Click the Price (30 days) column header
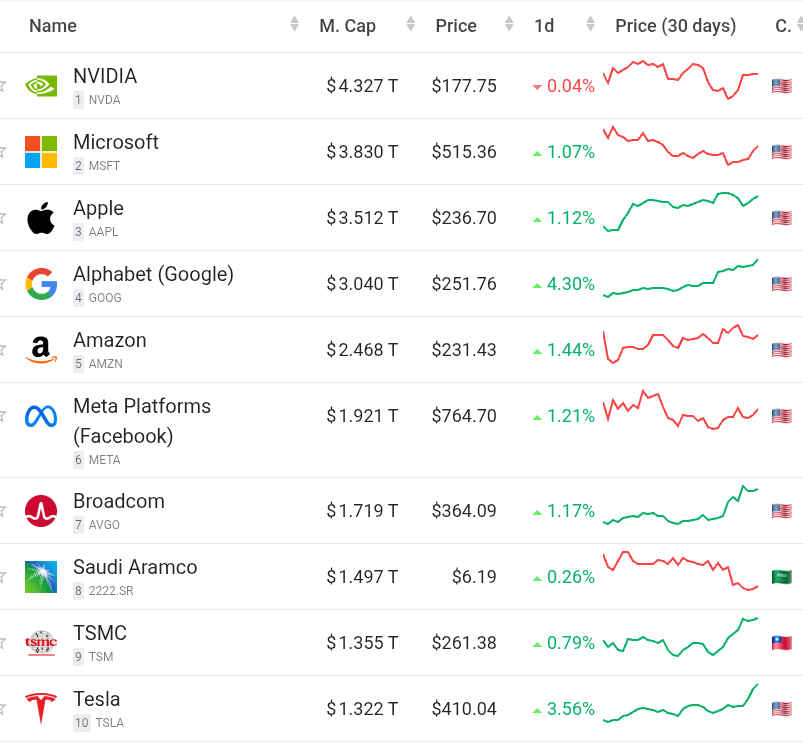The image size is (803, 744). tap(675, 26)
